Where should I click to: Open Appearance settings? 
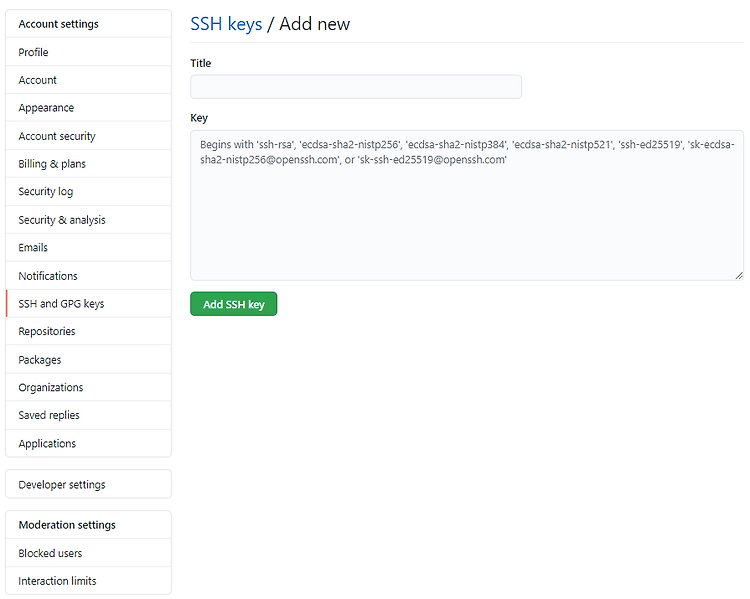point(88,108)
